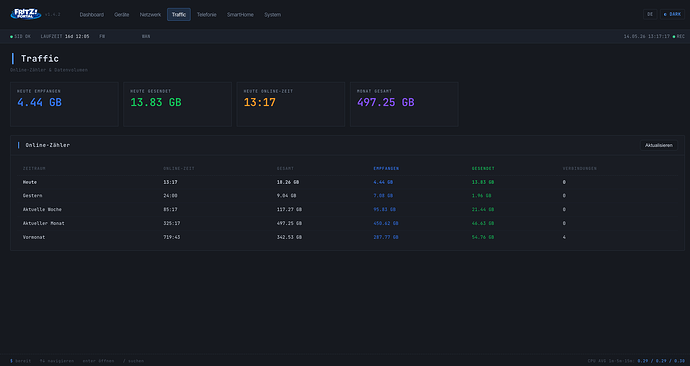Click Aktueller Monat sent 46.63 GB

[483, 223]
